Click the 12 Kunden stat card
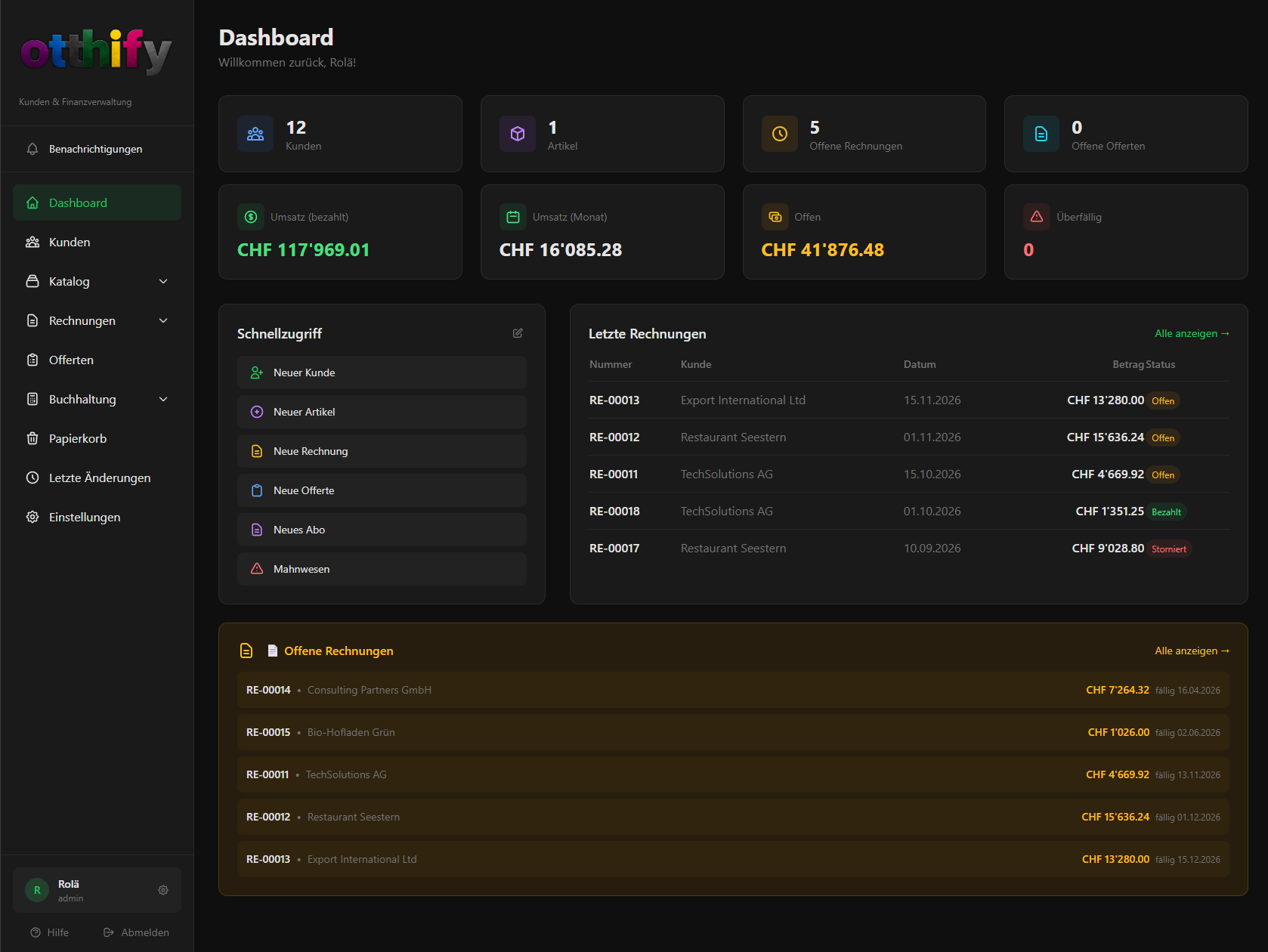This screenshot has width=1268, height=952. click(340, 134)
